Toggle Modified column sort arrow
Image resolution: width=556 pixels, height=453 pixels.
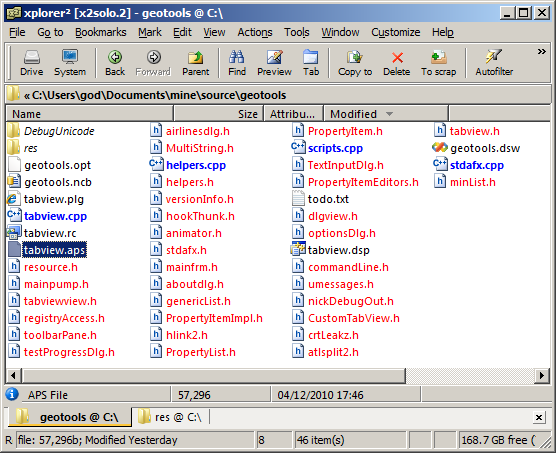(x=389, y=114)
